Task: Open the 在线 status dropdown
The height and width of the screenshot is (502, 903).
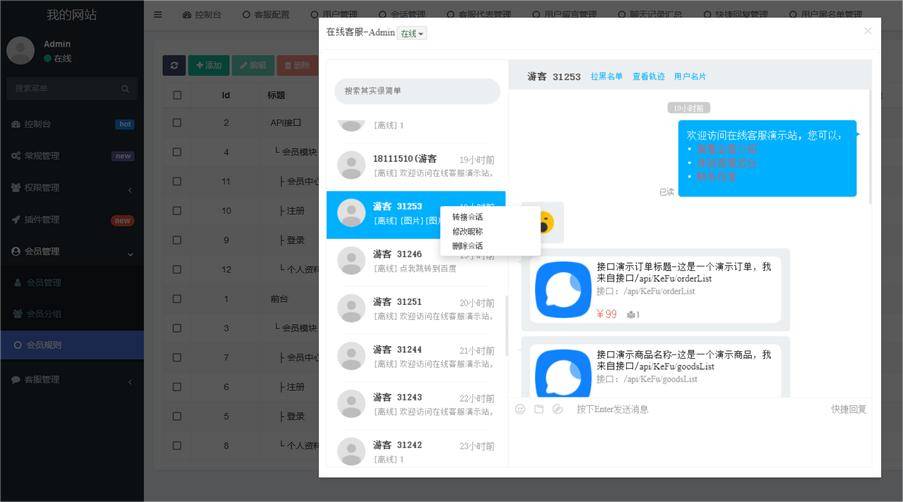Action: point(412,33)
